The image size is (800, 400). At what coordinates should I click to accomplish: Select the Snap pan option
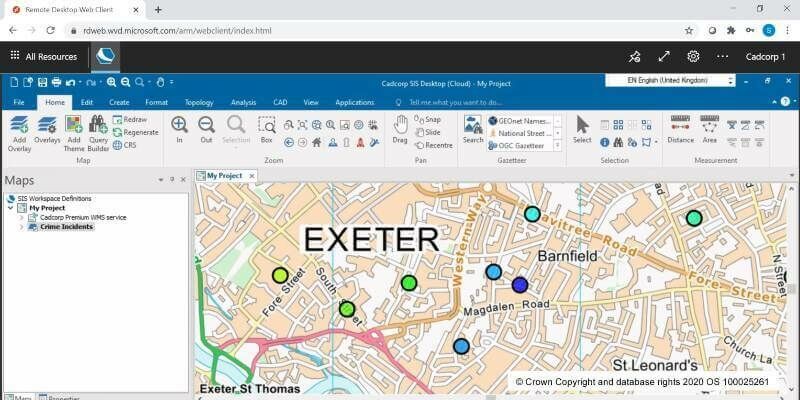pos(428,119)
